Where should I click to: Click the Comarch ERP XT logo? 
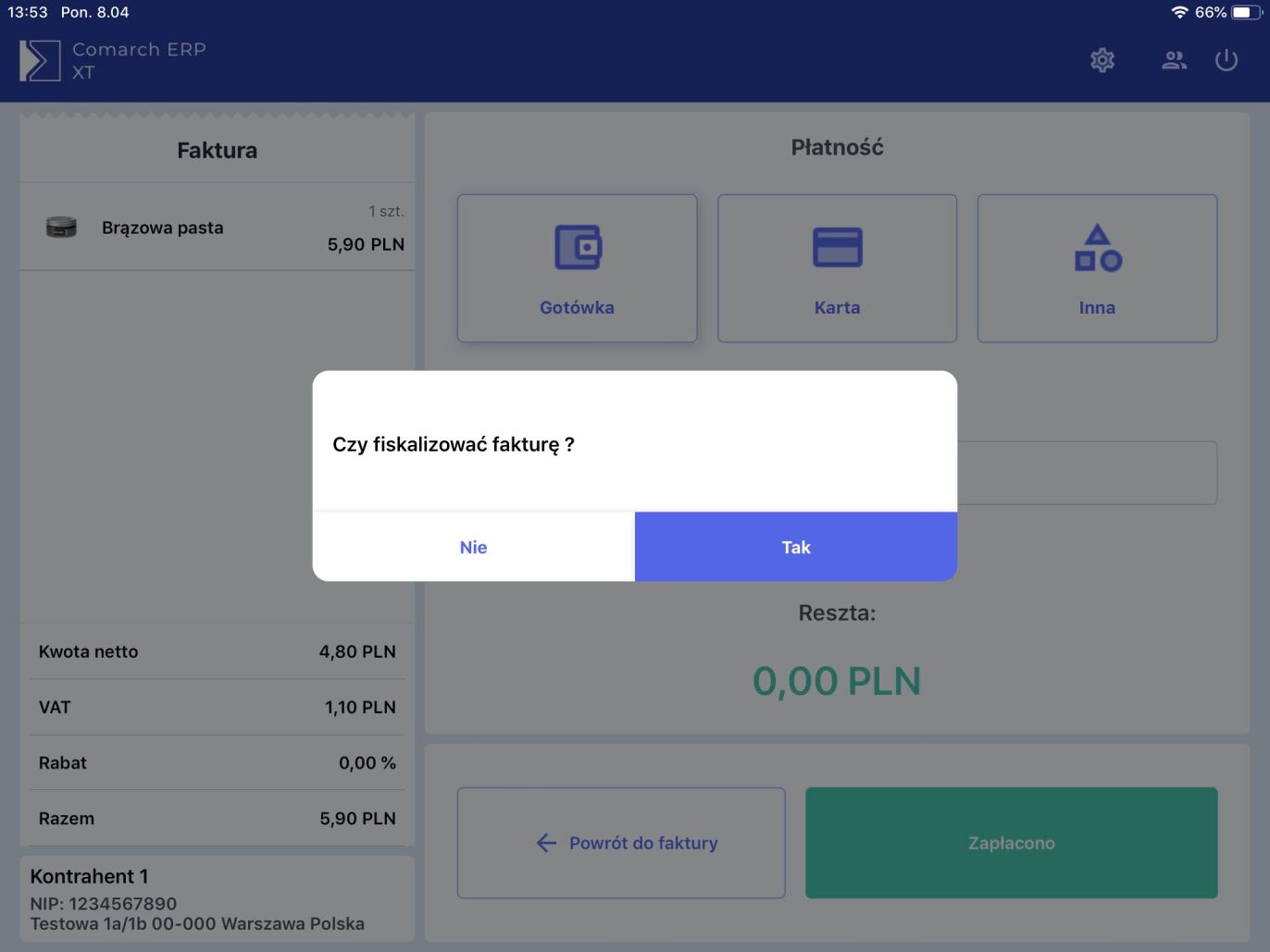click(40, 61)
